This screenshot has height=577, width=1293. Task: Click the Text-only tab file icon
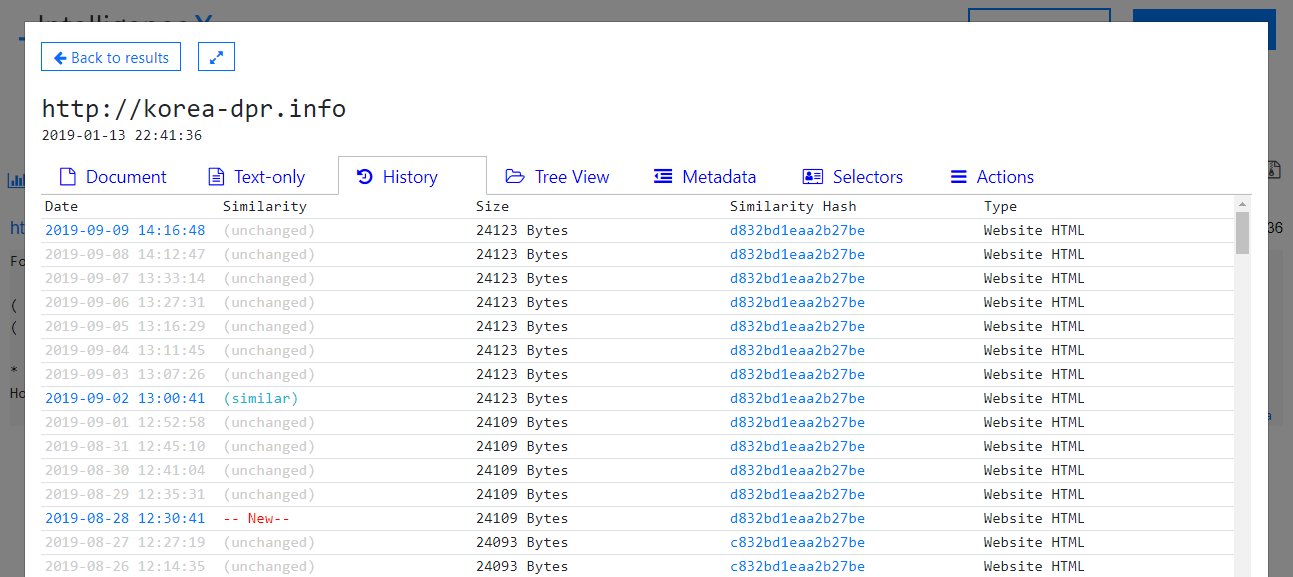click(216, 177)
